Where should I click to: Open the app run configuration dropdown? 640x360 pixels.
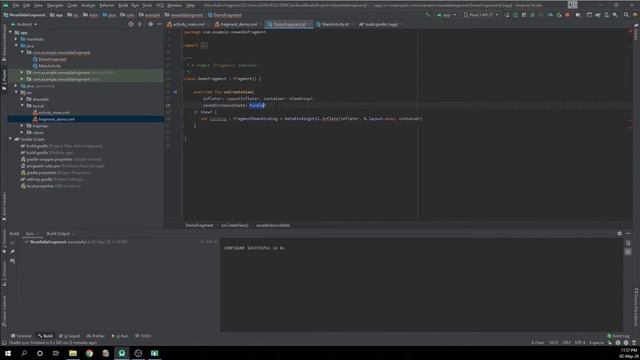(446, 15)
